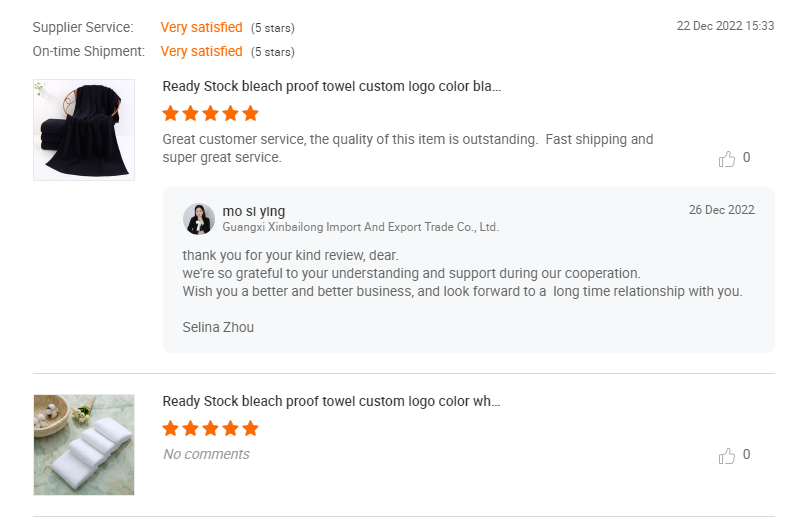
Task: Like the white towel review with thumbs-up
Action: [727, 456]
